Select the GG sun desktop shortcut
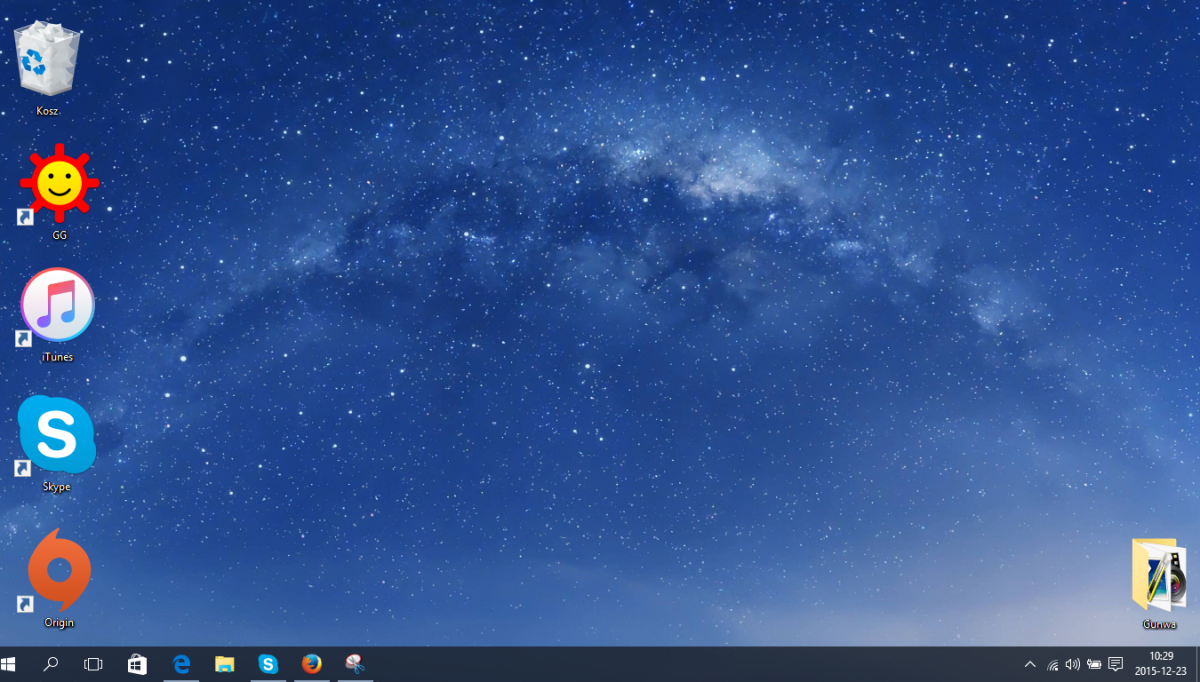Viewport: 1200px width, 682px height. 59,183
